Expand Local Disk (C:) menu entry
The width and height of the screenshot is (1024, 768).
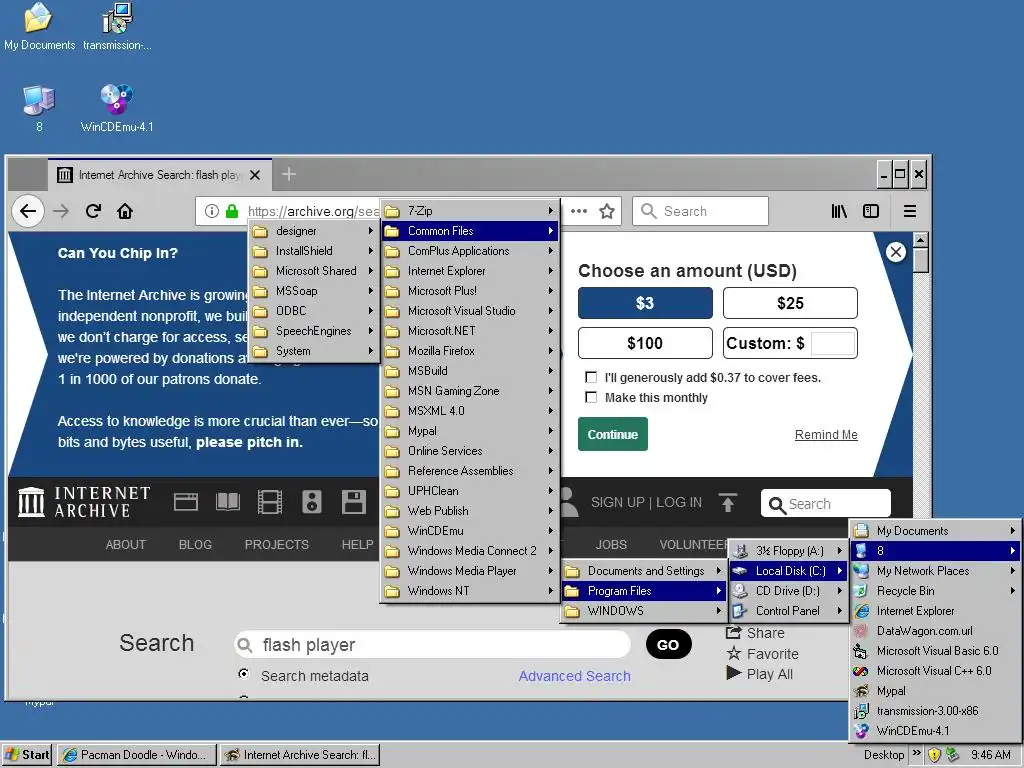pyautogui.click(x=788, y=571)
